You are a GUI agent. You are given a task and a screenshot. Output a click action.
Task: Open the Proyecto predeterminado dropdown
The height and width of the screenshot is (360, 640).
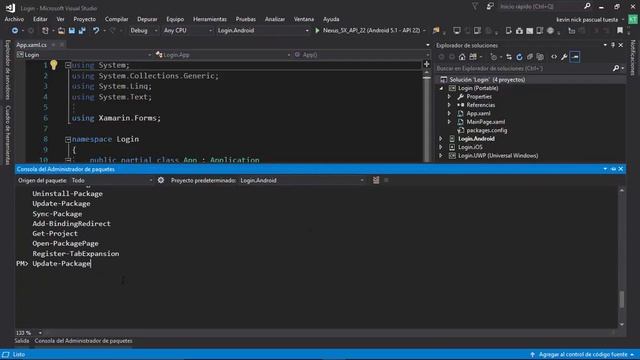[x=302, y=180]
